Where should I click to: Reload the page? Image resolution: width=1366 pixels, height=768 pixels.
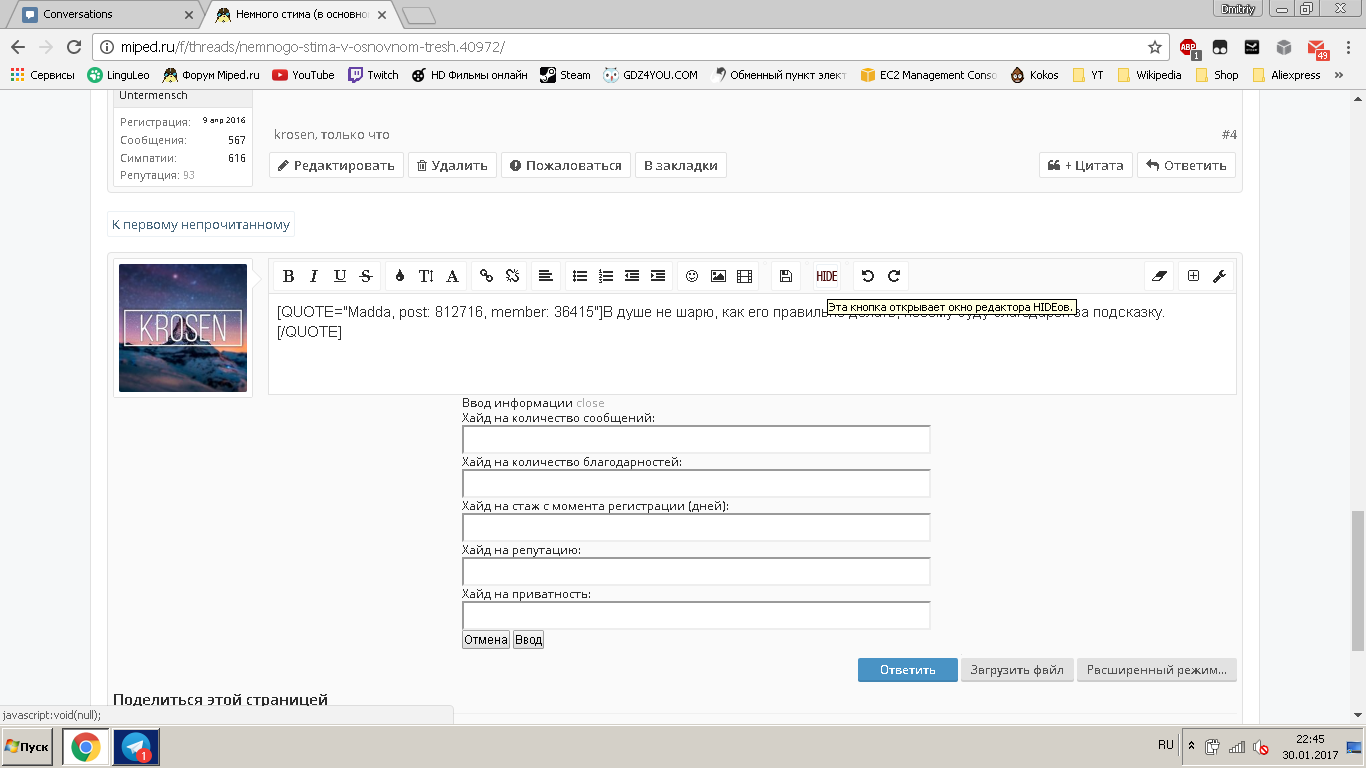pyautogui.click(x=73, y=47)
